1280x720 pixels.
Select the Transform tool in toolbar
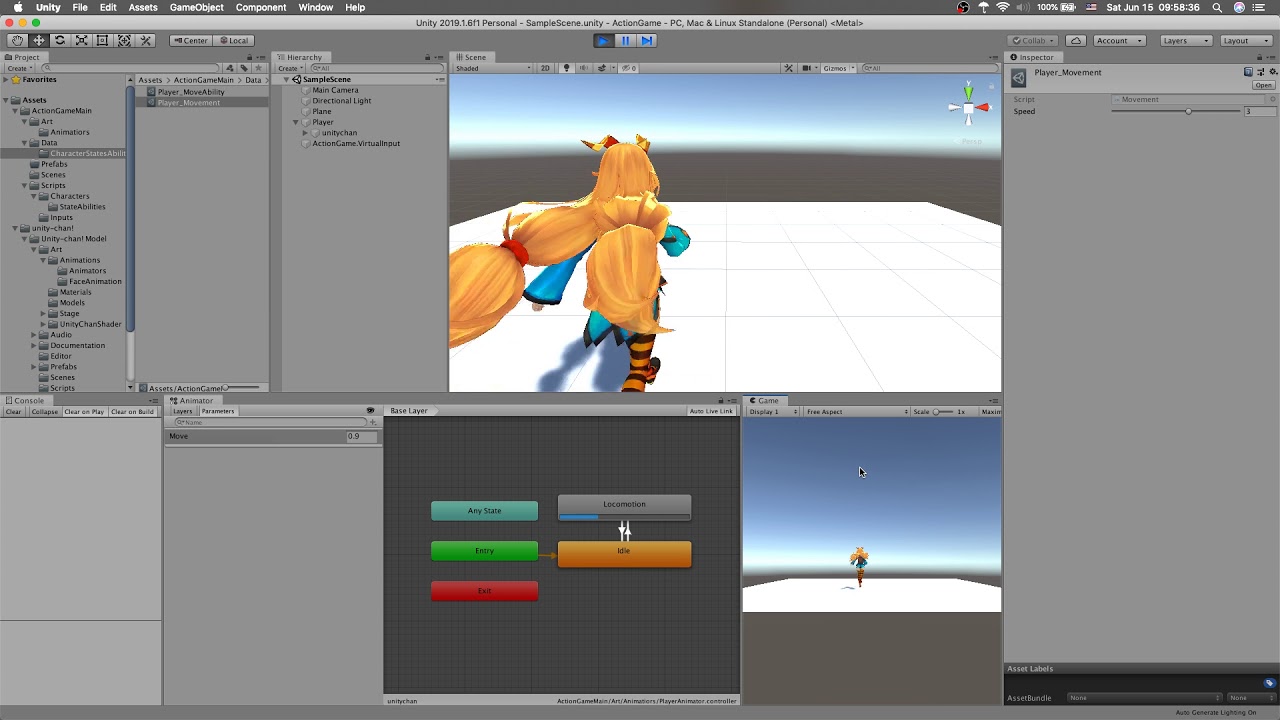124,41
